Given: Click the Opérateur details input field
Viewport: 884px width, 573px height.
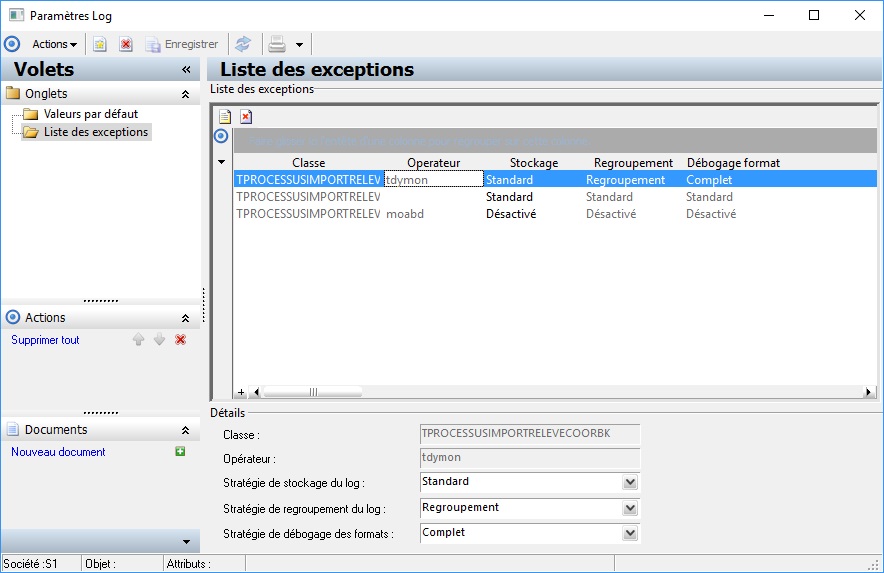Looking at the screenshot, I should (x=530, y=458).
